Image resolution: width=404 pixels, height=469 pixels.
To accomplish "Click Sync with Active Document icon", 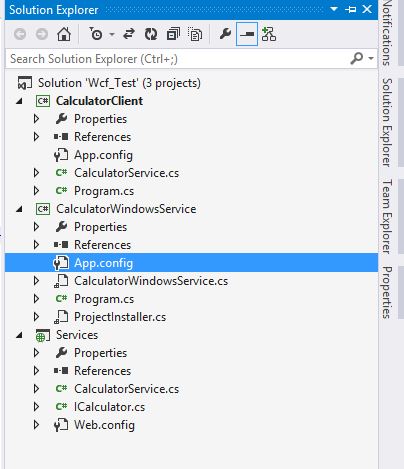I will click(129, 34).
